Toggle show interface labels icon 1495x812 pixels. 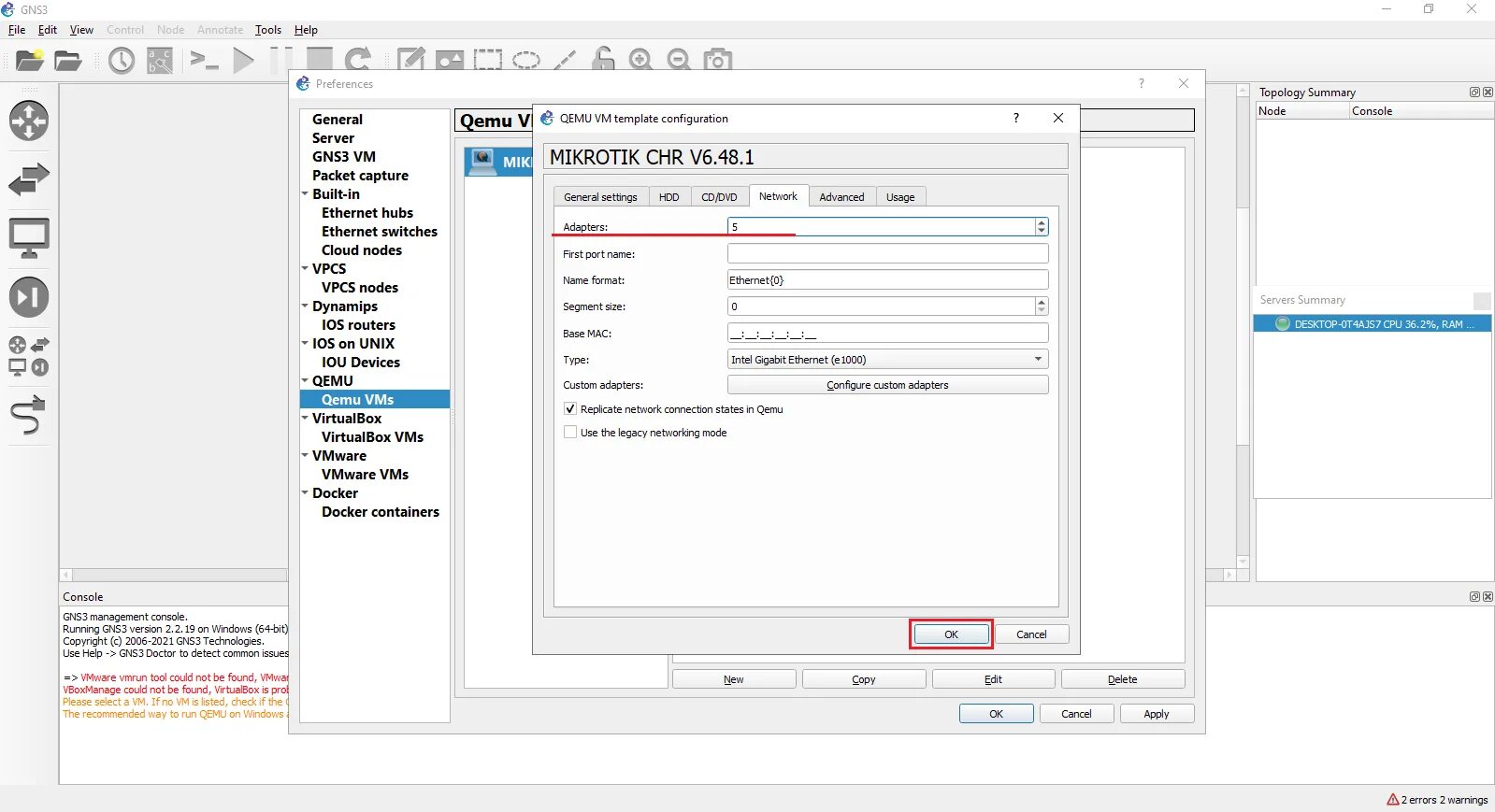pos(160,61)
